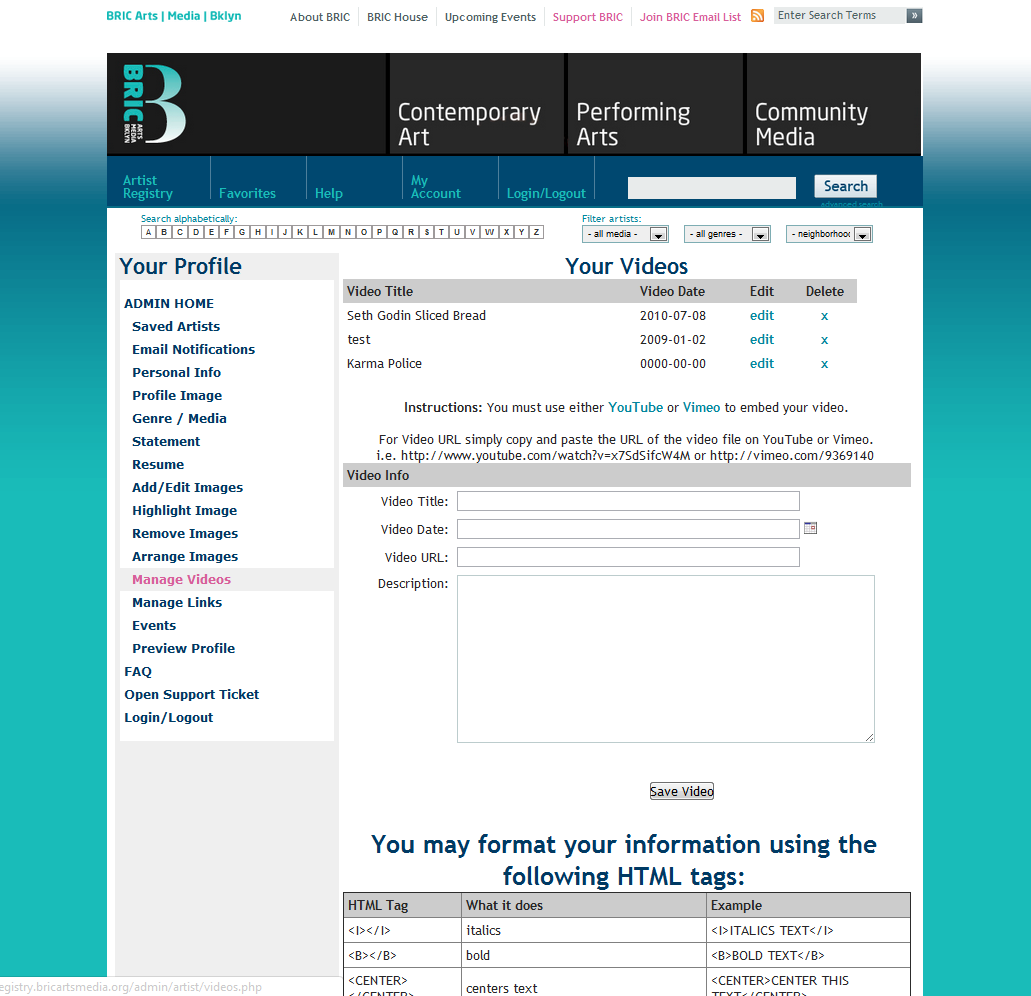Click into the Video Title field
Image resolution: width=1031 pixels, height=996 pixels.
tap(628, 501)
